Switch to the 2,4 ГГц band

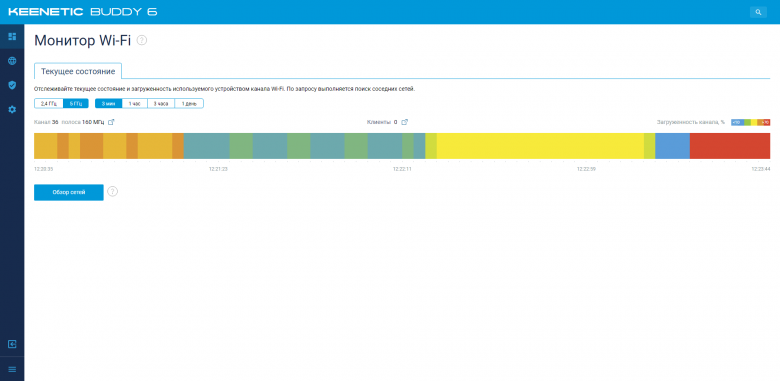click(49, 103)
